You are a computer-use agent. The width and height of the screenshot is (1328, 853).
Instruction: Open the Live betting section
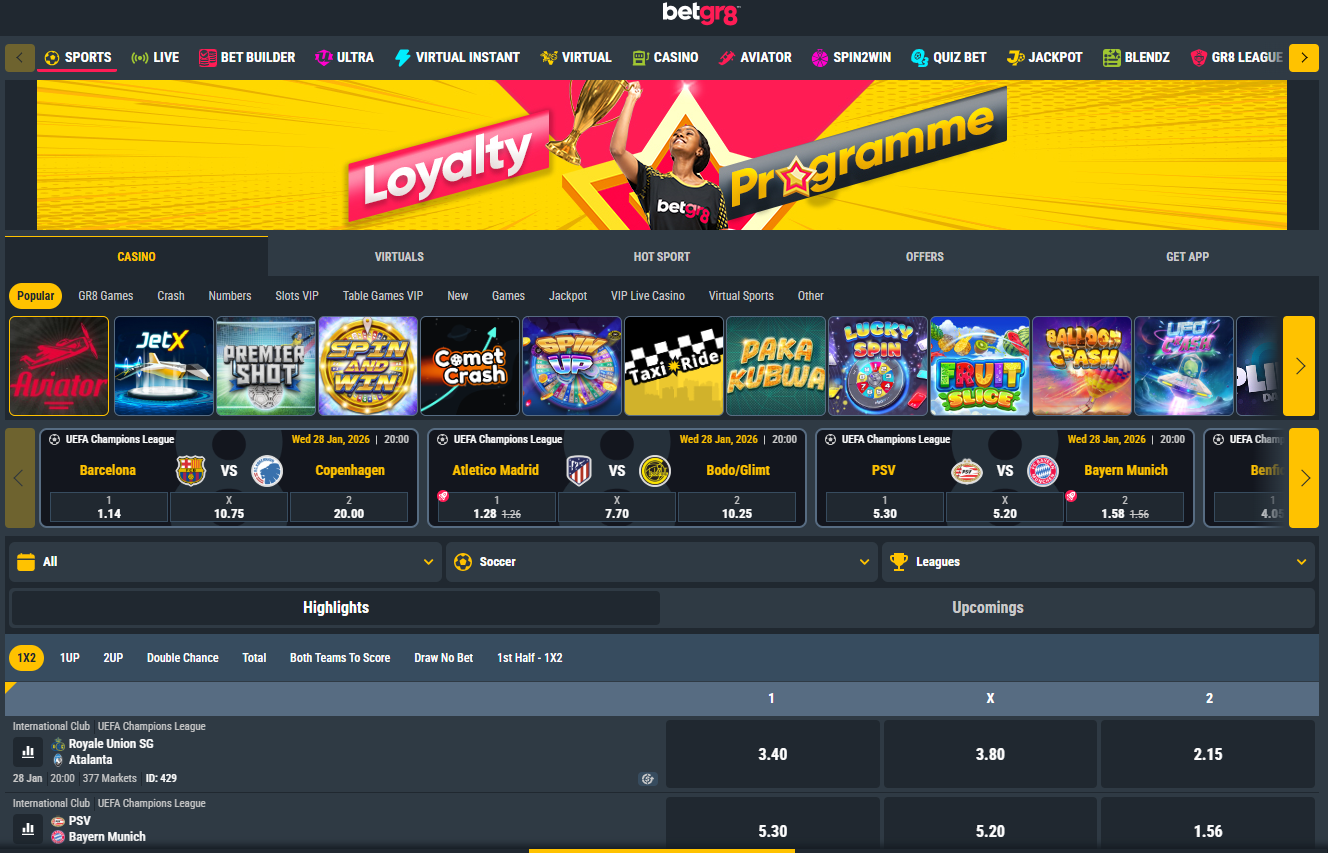coord(155,57)
